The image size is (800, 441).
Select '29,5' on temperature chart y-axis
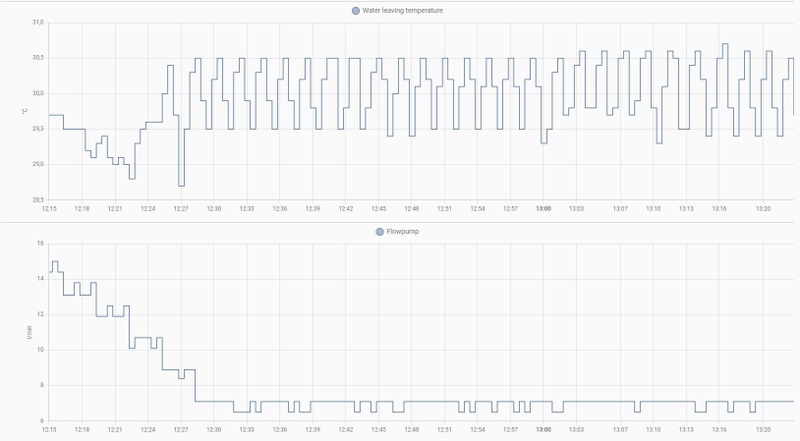tap(38, 129)
